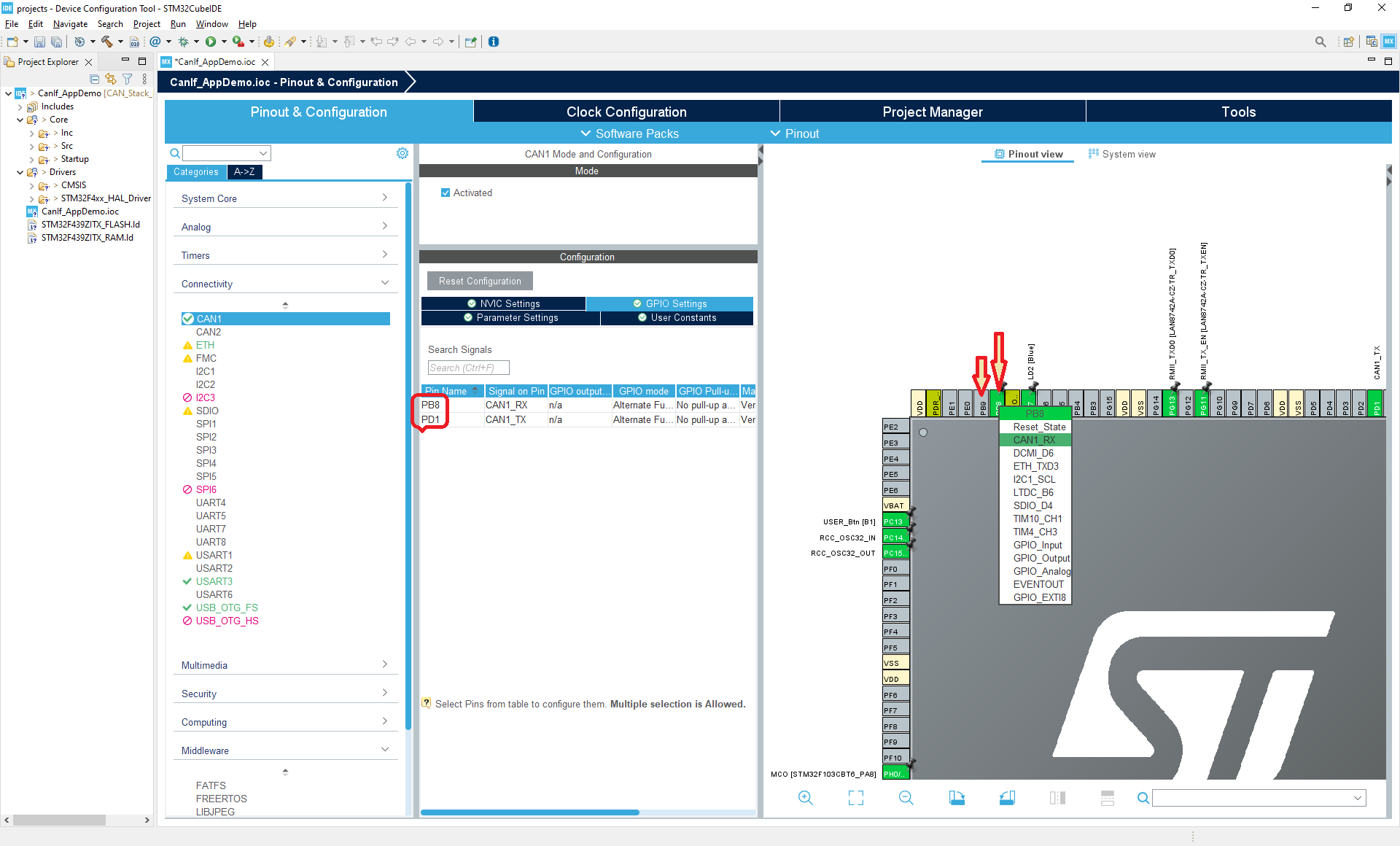
Task: Open NVIC Settings tab
Action: pos(503,303)
